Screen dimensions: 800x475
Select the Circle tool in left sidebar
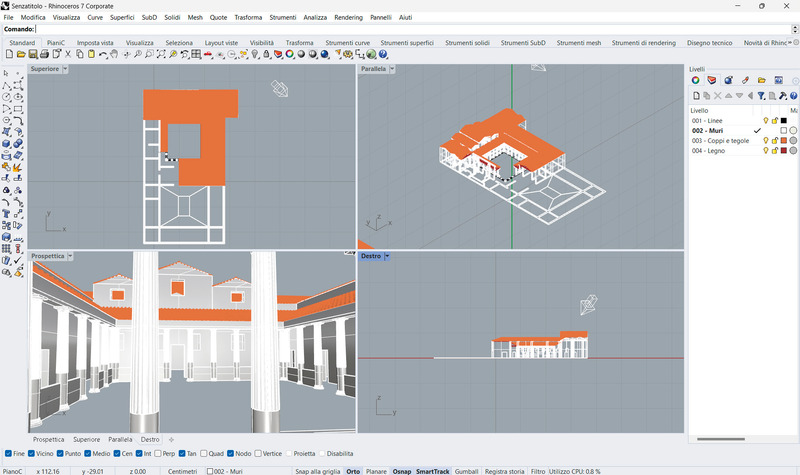[7, 97]
